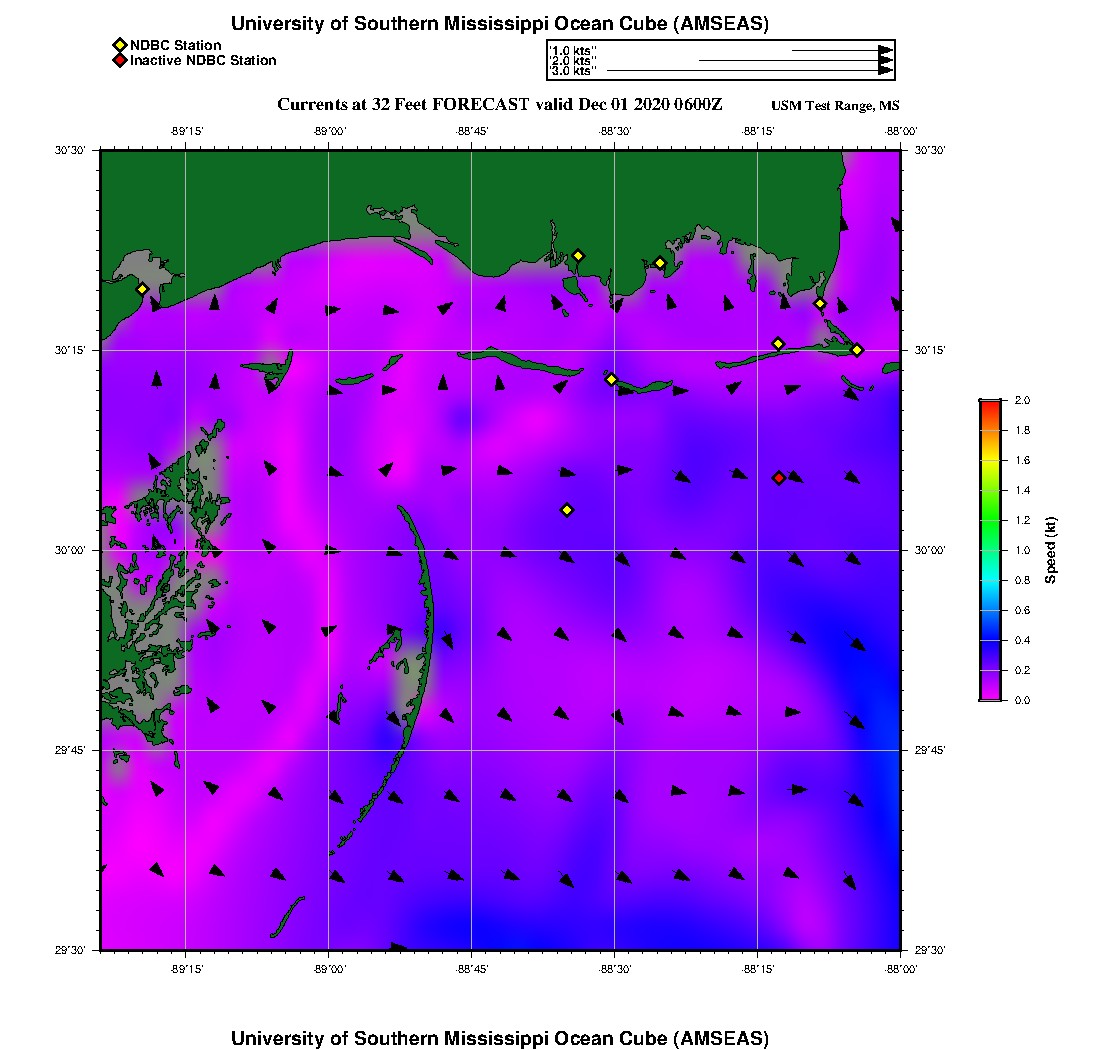Select the yellow station on the island near -88°30'
Viewport: 1100px width, 1050px height.
611,379
